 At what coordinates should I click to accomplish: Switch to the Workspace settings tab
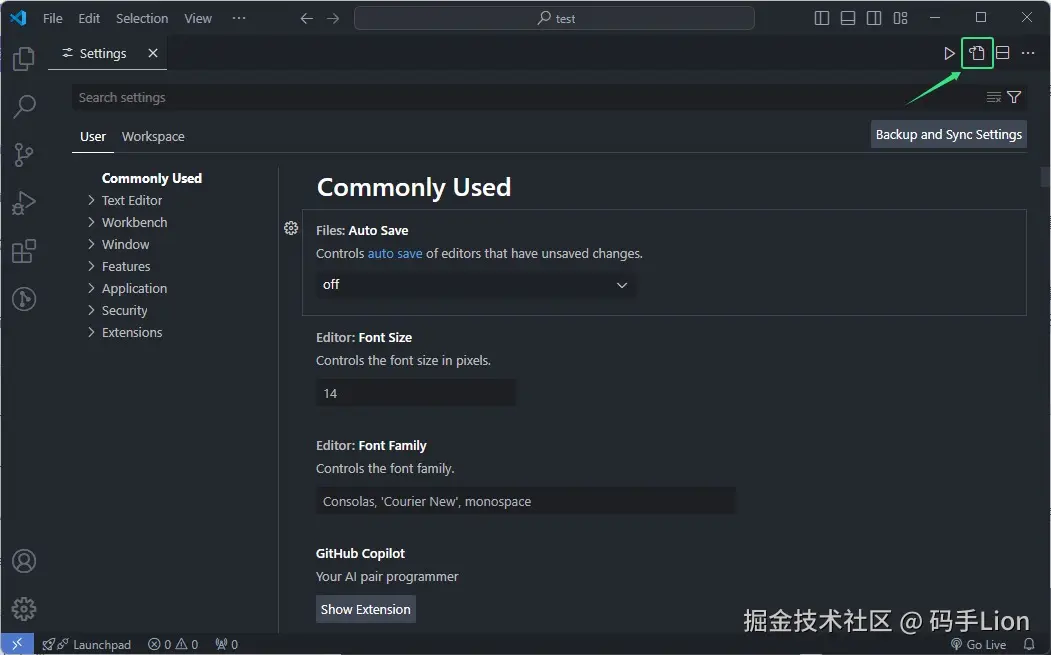pos(153,137)
